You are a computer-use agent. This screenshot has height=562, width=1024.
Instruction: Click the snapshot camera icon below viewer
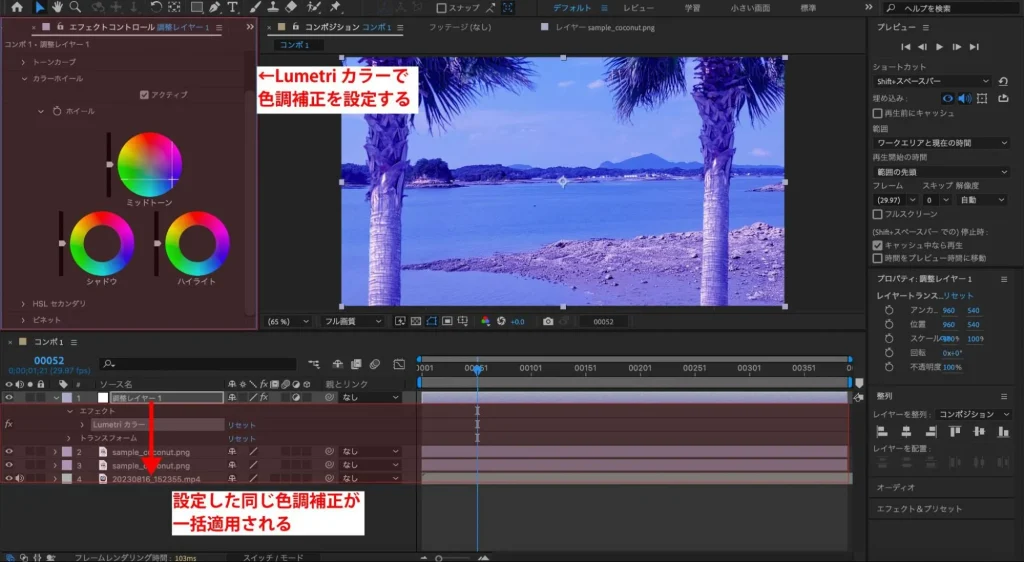[x=548, y=321]
